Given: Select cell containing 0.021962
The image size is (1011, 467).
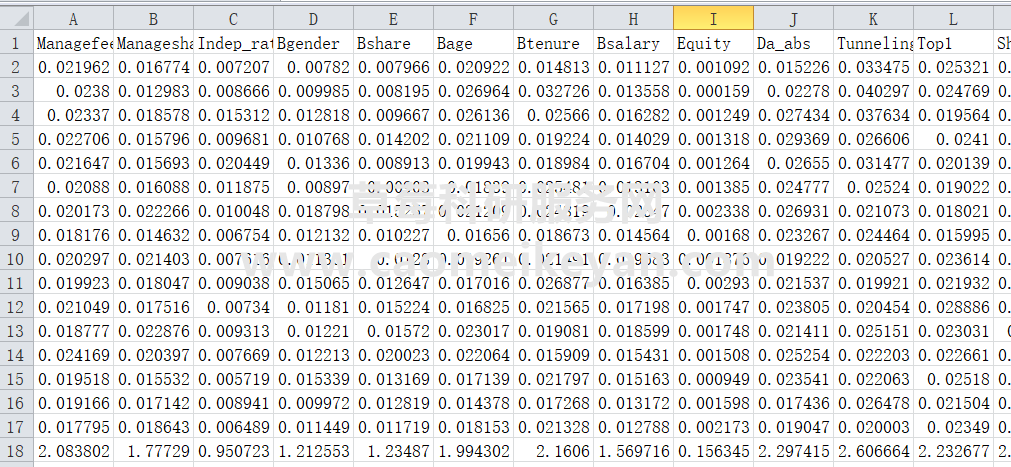Looking at the screenshot, I should click(74, 67).
